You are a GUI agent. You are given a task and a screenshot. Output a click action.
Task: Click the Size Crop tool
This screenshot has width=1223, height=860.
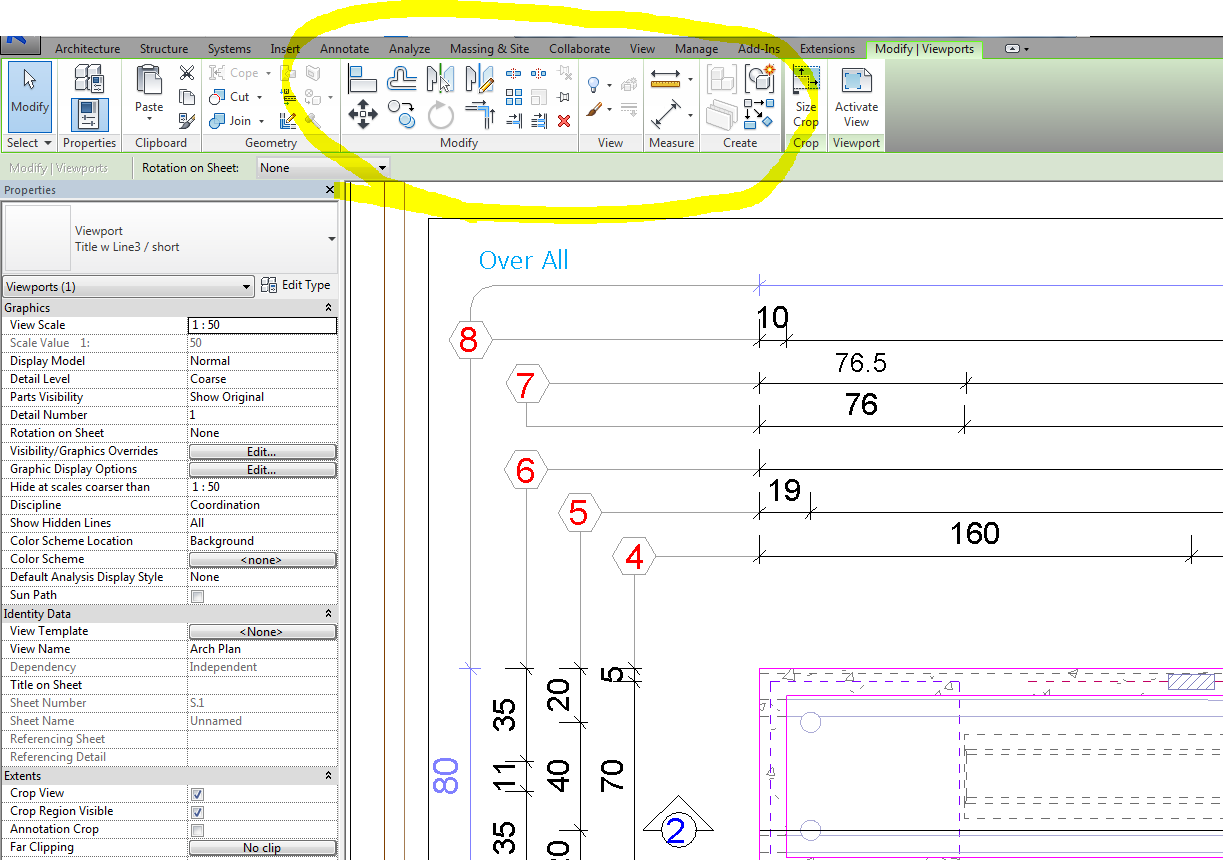pos(805,90)
